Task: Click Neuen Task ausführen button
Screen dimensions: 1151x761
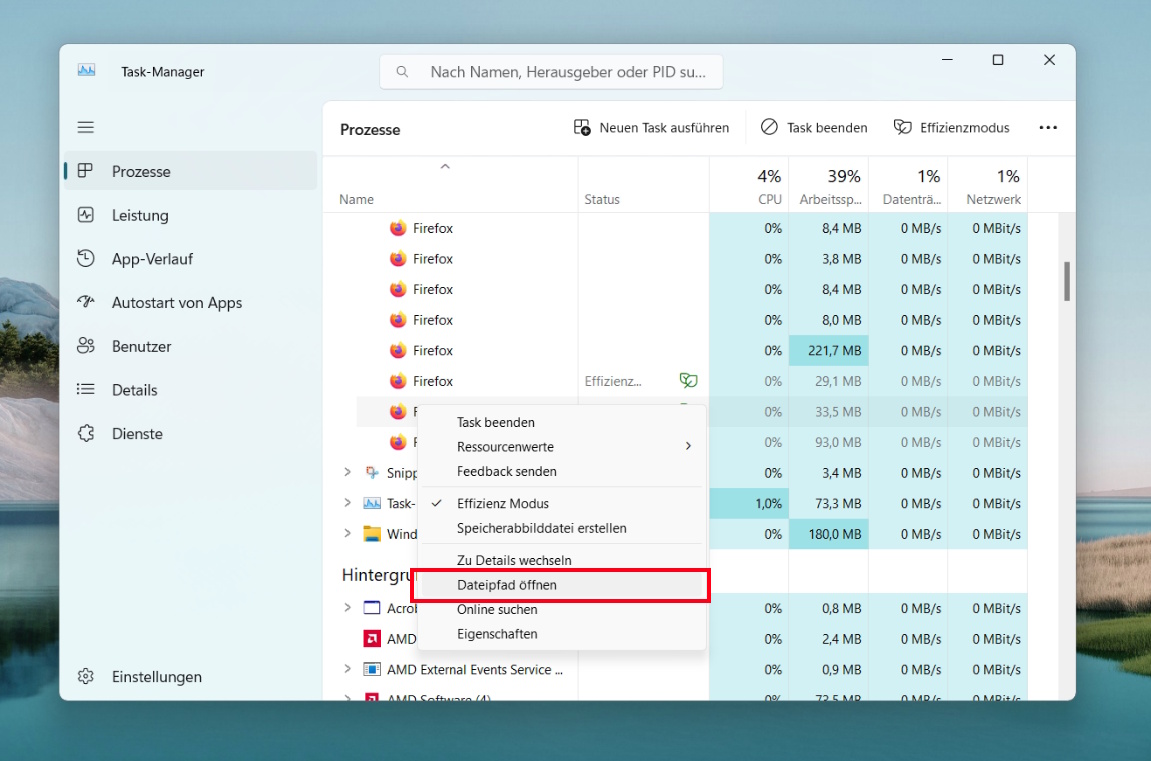Action: click(651, 128)
